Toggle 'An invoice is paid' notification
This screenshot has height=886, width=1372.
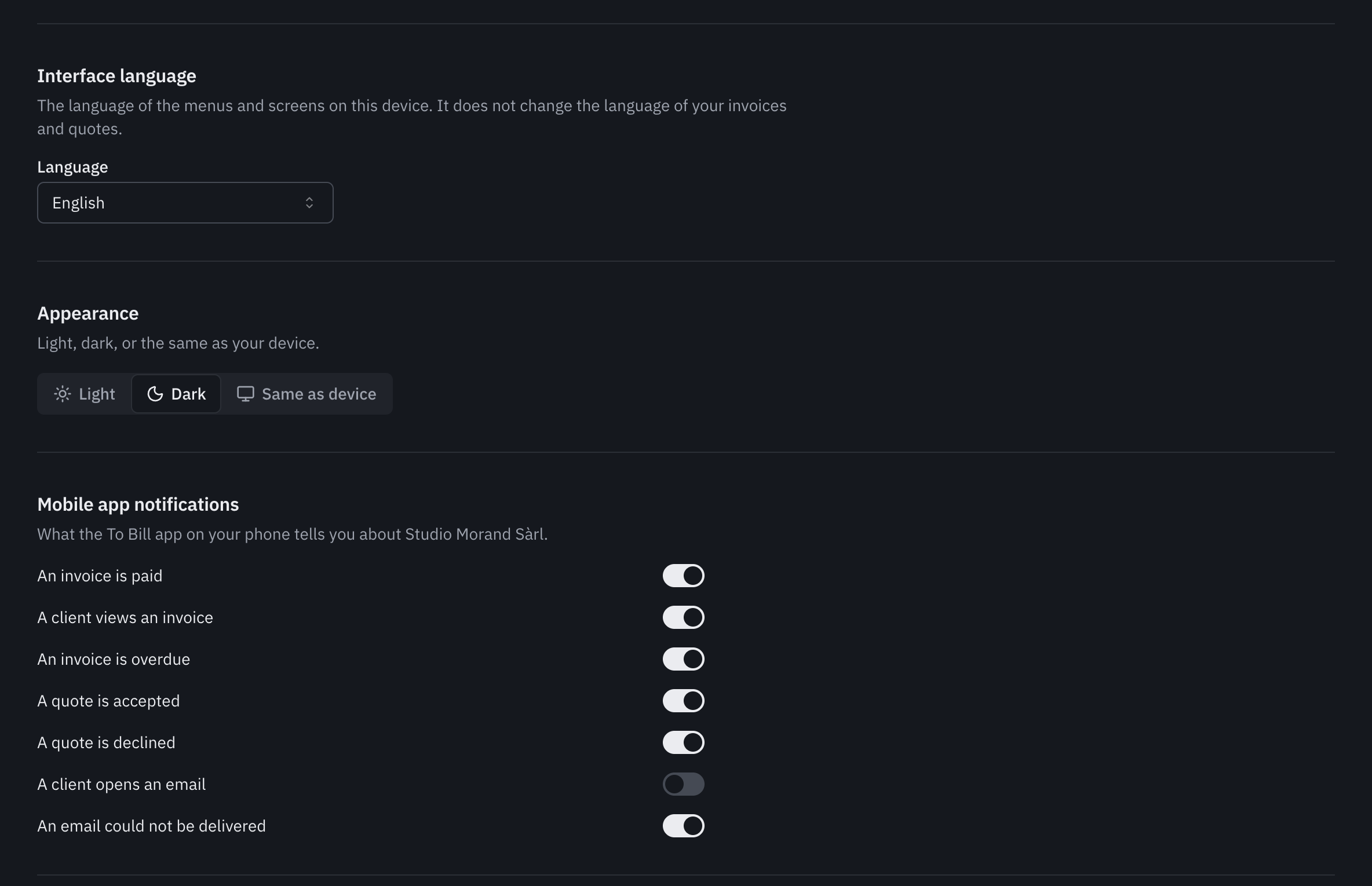coord(684,576)
